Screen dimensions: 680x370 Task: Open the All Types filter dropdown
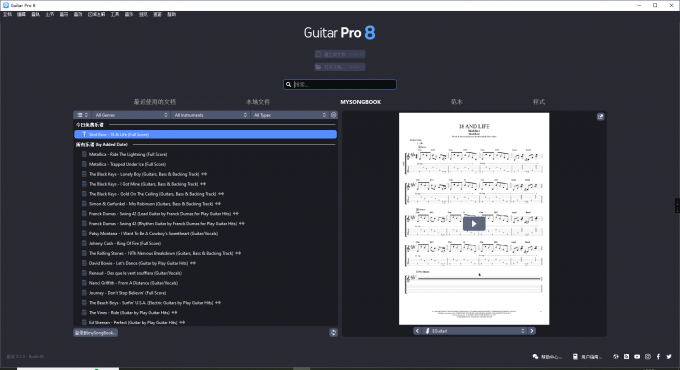tap(289, 115)
